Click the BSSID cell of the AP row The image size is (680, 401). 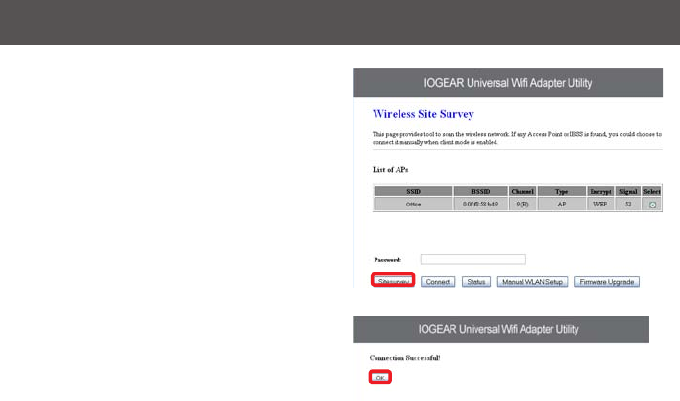(x=481, y=204)
